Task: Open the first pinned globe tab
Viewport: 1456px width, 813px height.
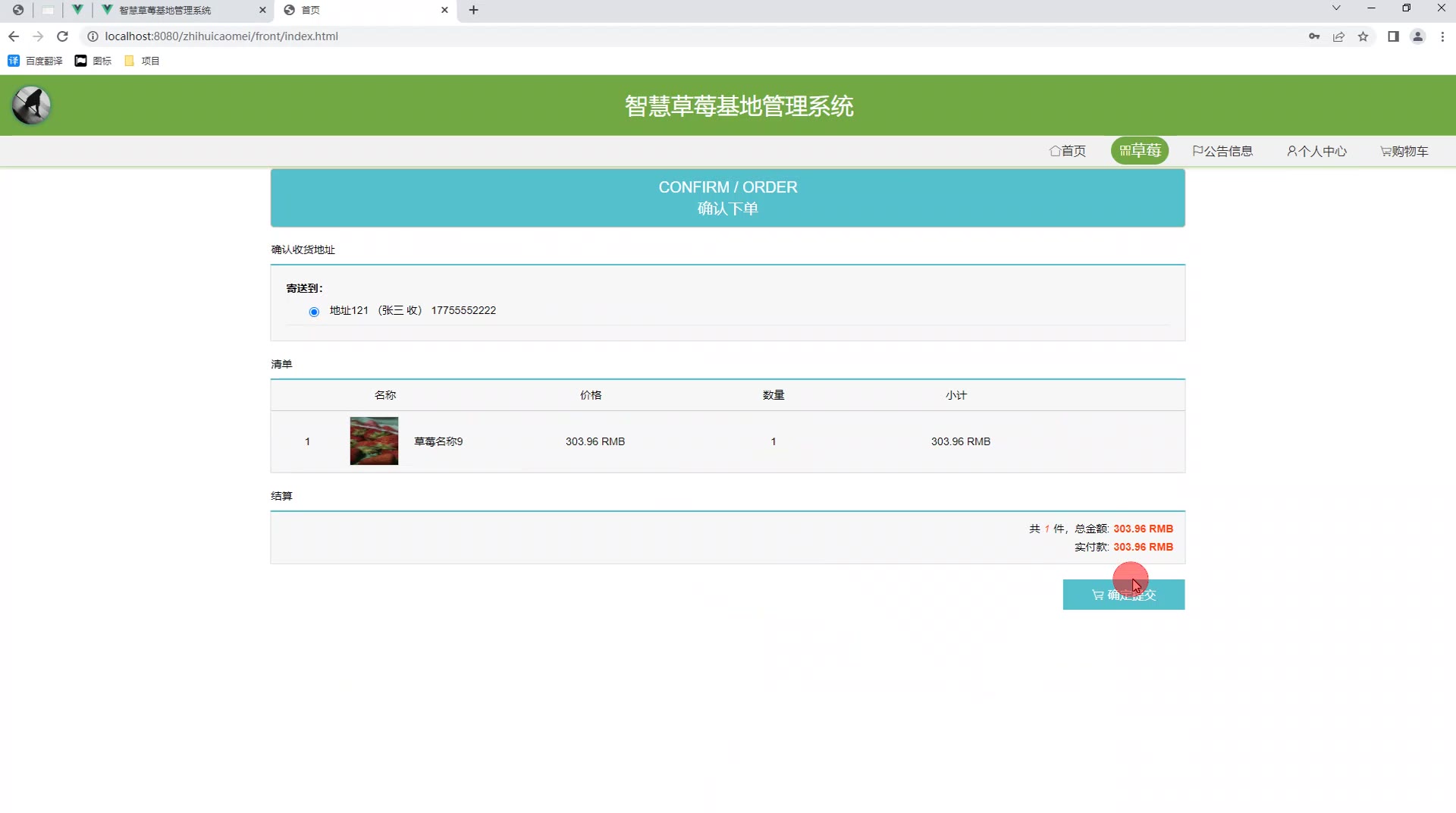Action: 18,10
